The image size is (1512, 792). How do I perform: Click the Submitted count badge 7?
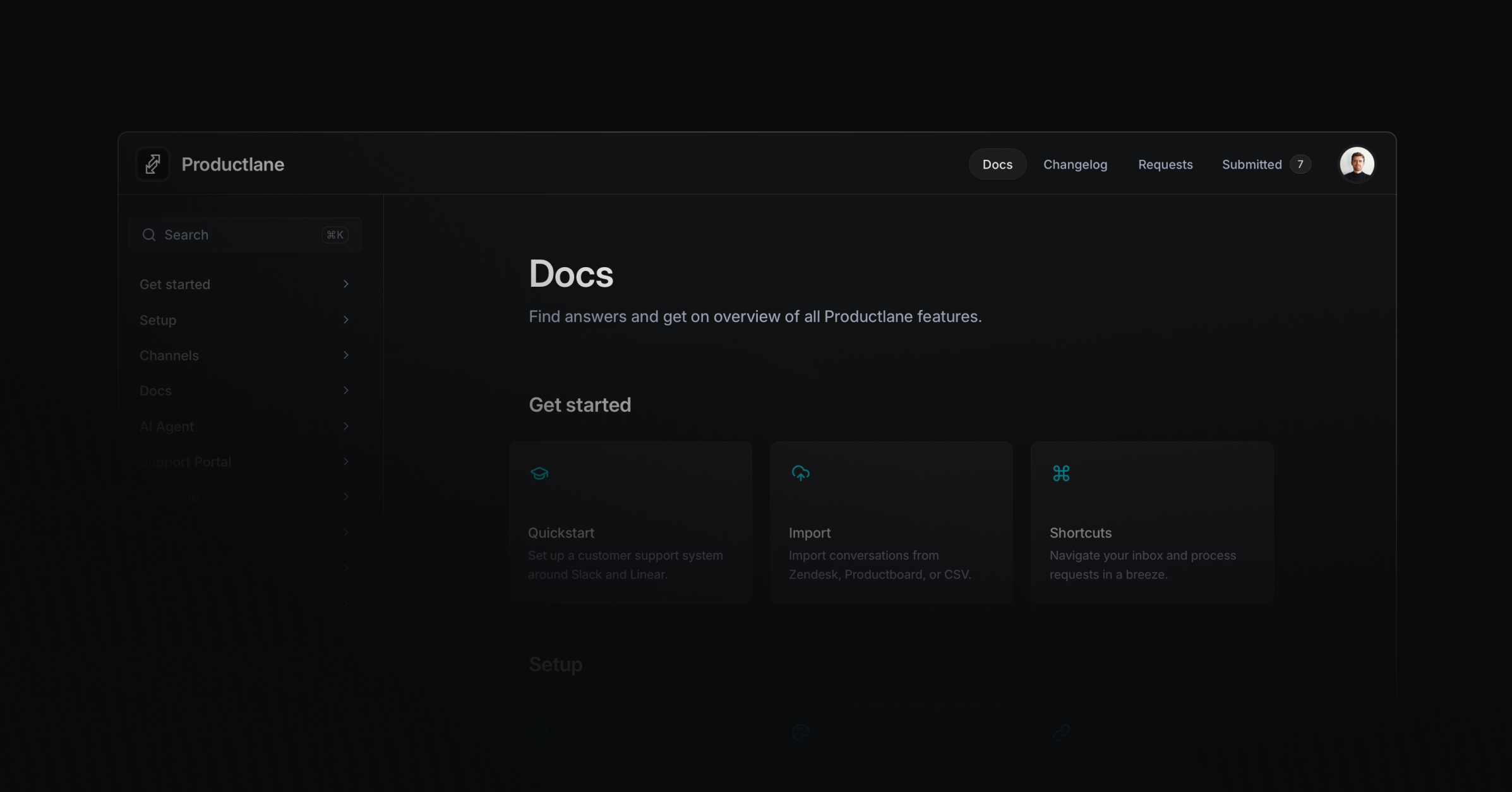click(x=1300, y=164)
